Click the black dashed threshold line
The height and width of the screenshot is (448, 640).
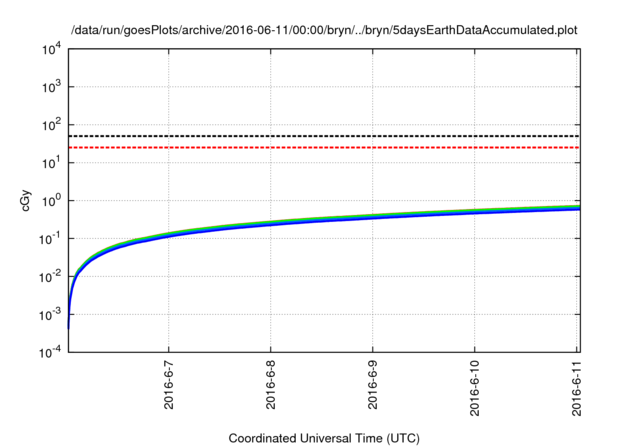click(x=324, y=136)
